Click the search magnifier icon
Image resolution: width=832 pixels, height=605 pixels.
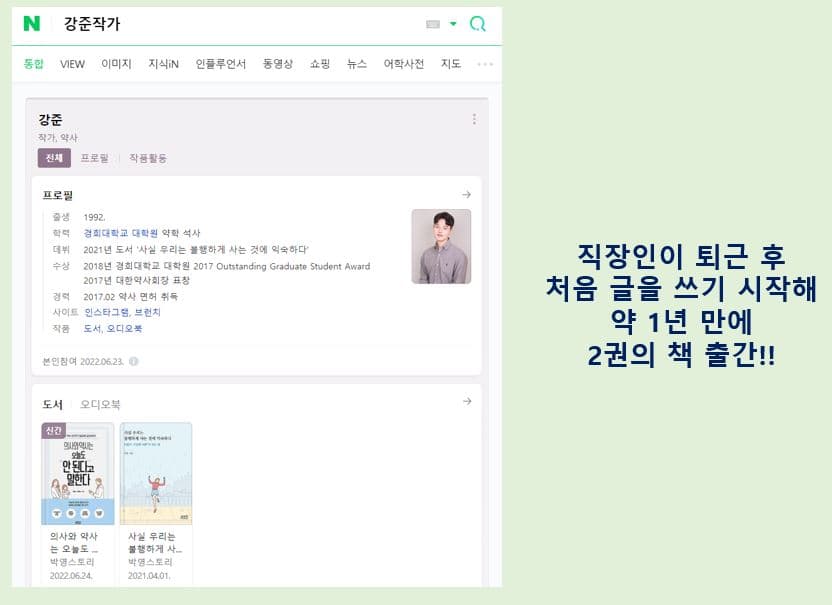478,24
